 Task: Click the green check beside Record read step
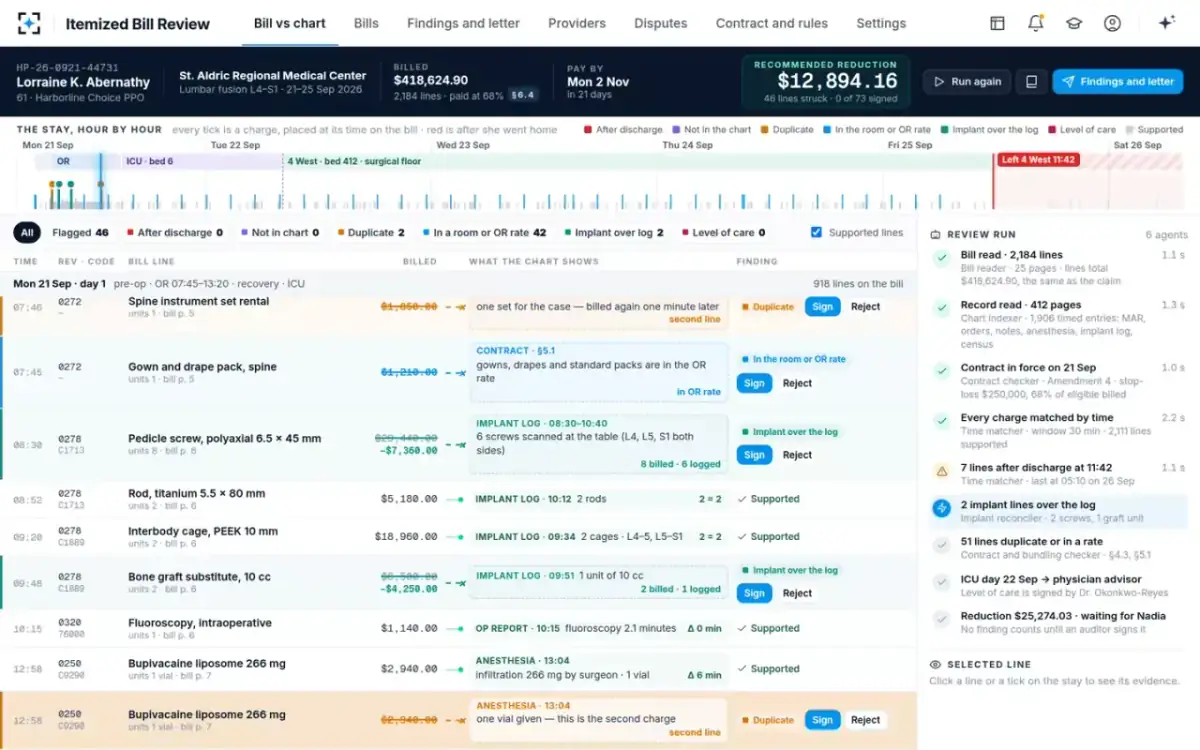(x=941, y=308)
